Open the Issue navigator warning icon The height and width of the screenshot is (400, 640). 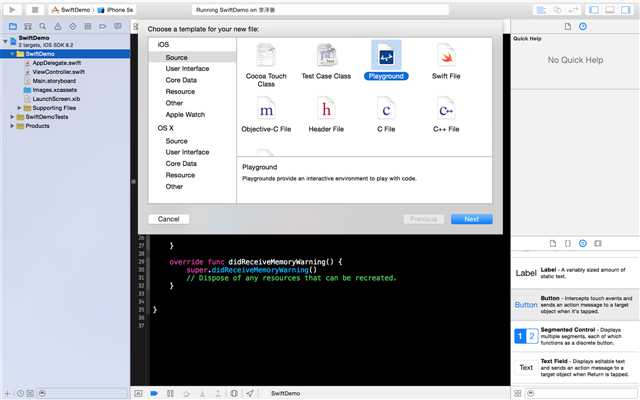tap(58, 27)
